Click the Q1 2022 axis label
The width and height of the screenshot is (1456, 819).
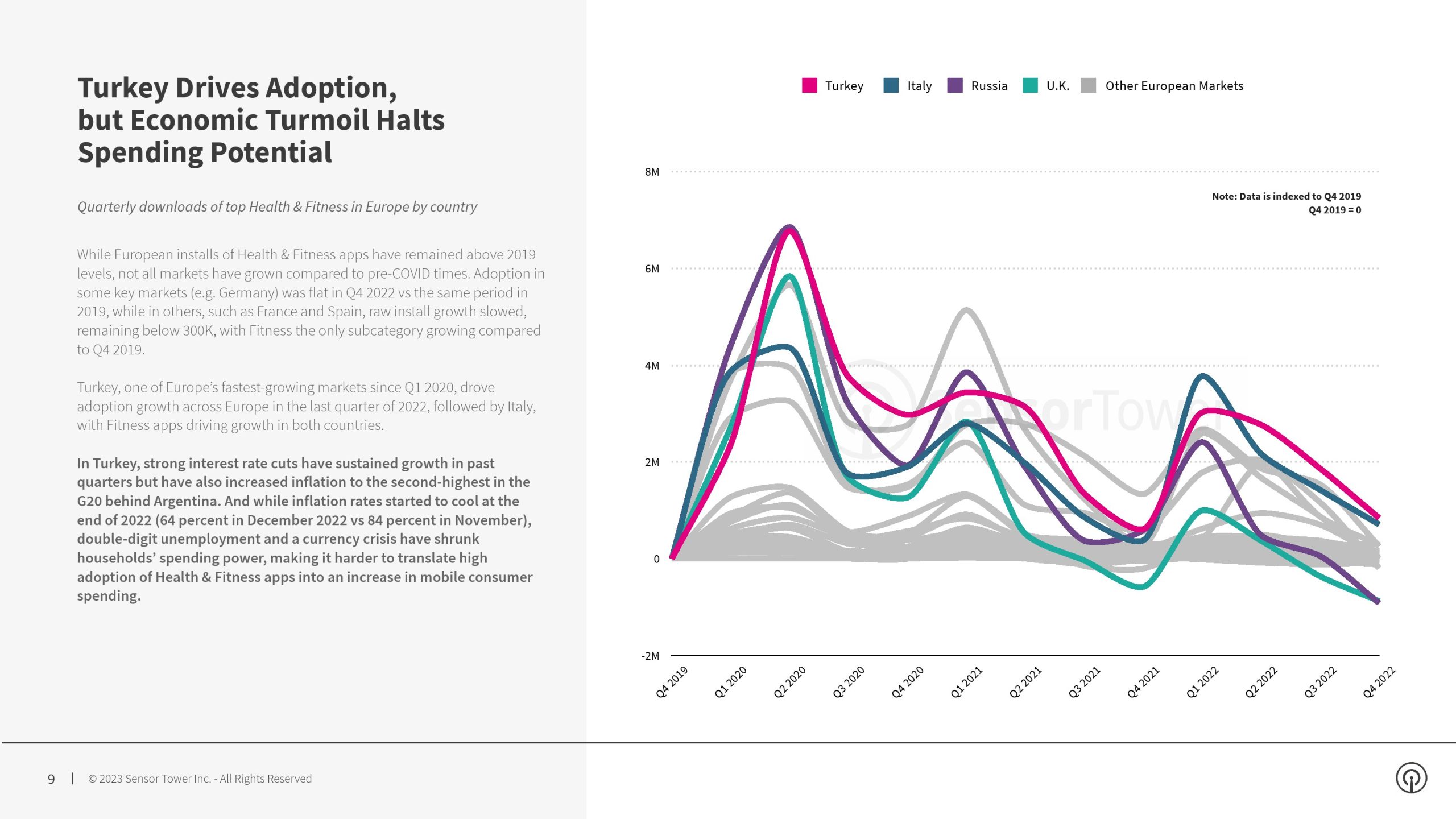1202,681
